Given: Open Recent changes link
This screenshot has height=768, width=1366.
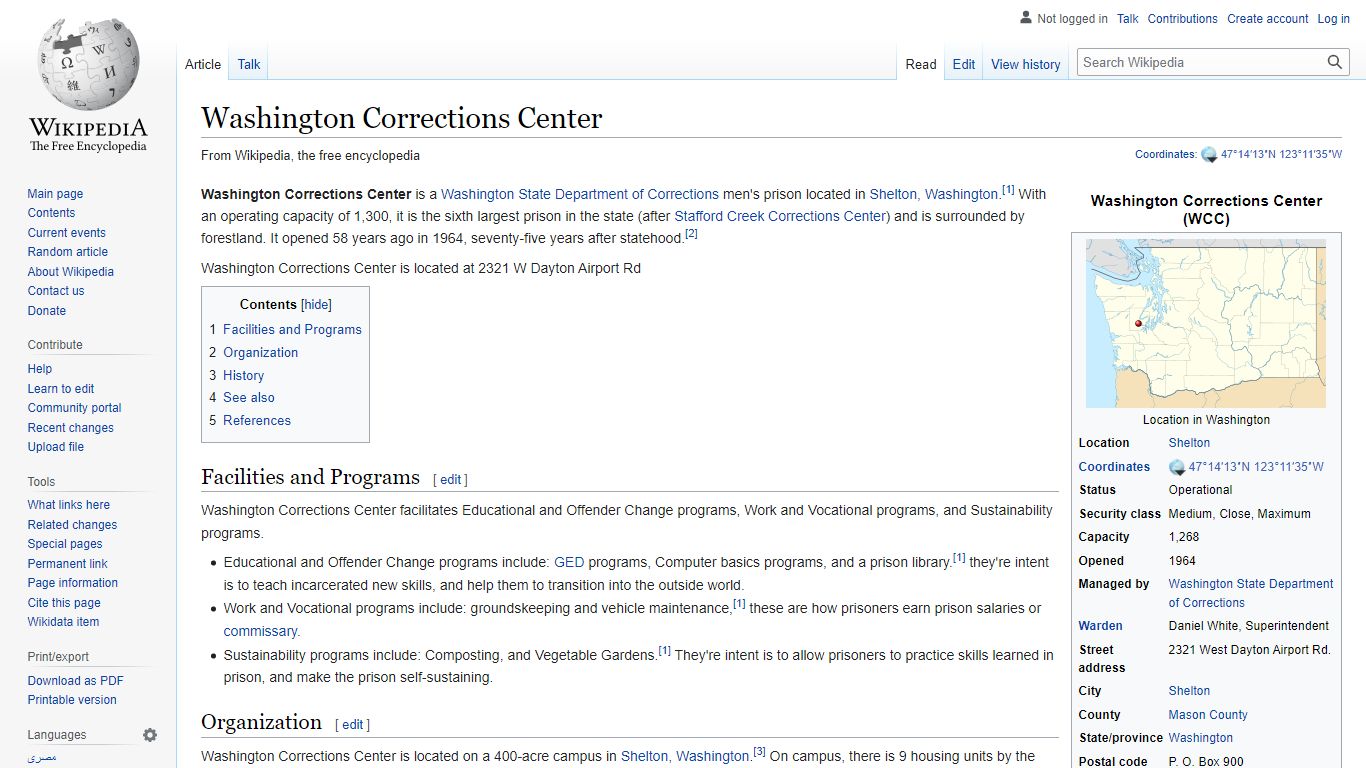Looking at the screenshot, I should 70,428.
